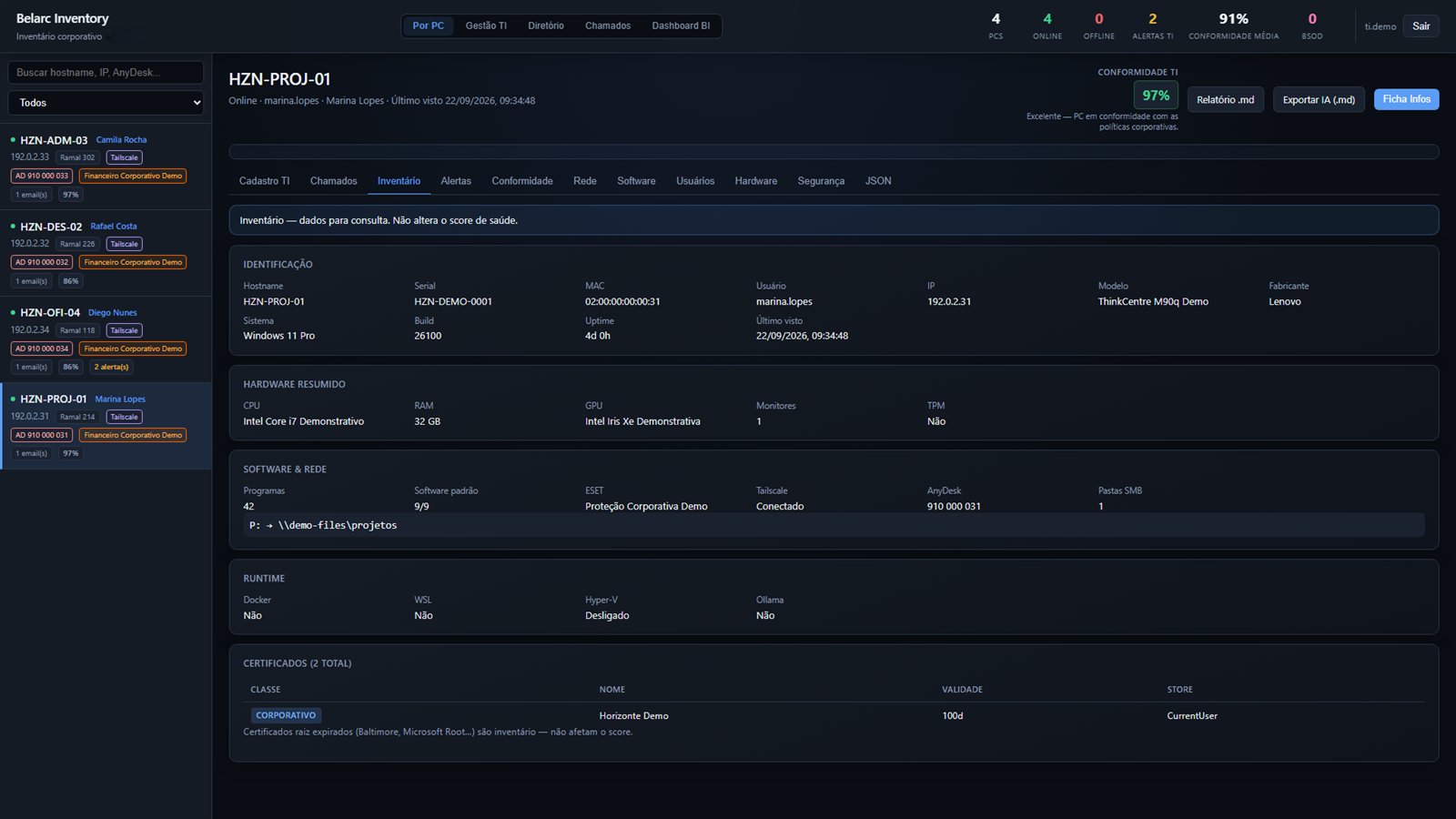Open the Software tab
The height and width of the screenshot is (819, 1456).
(x=636, y=181)
